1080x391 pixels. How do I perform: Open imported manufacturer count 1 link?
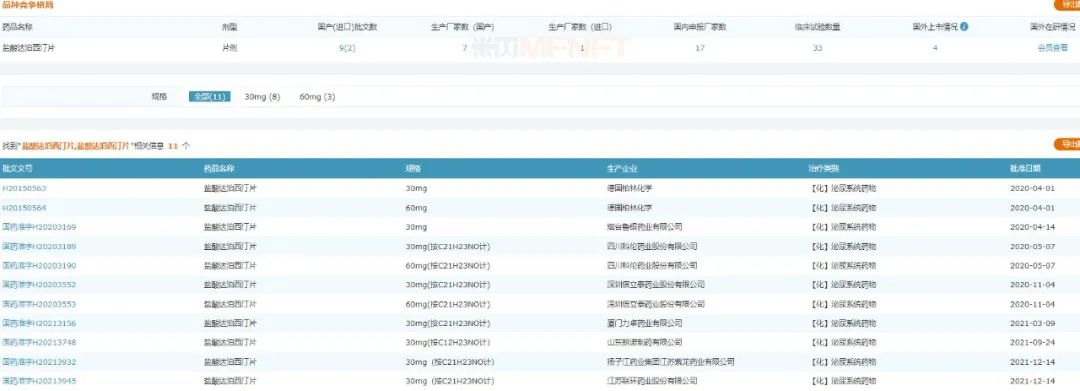click(x=582, y=48)
